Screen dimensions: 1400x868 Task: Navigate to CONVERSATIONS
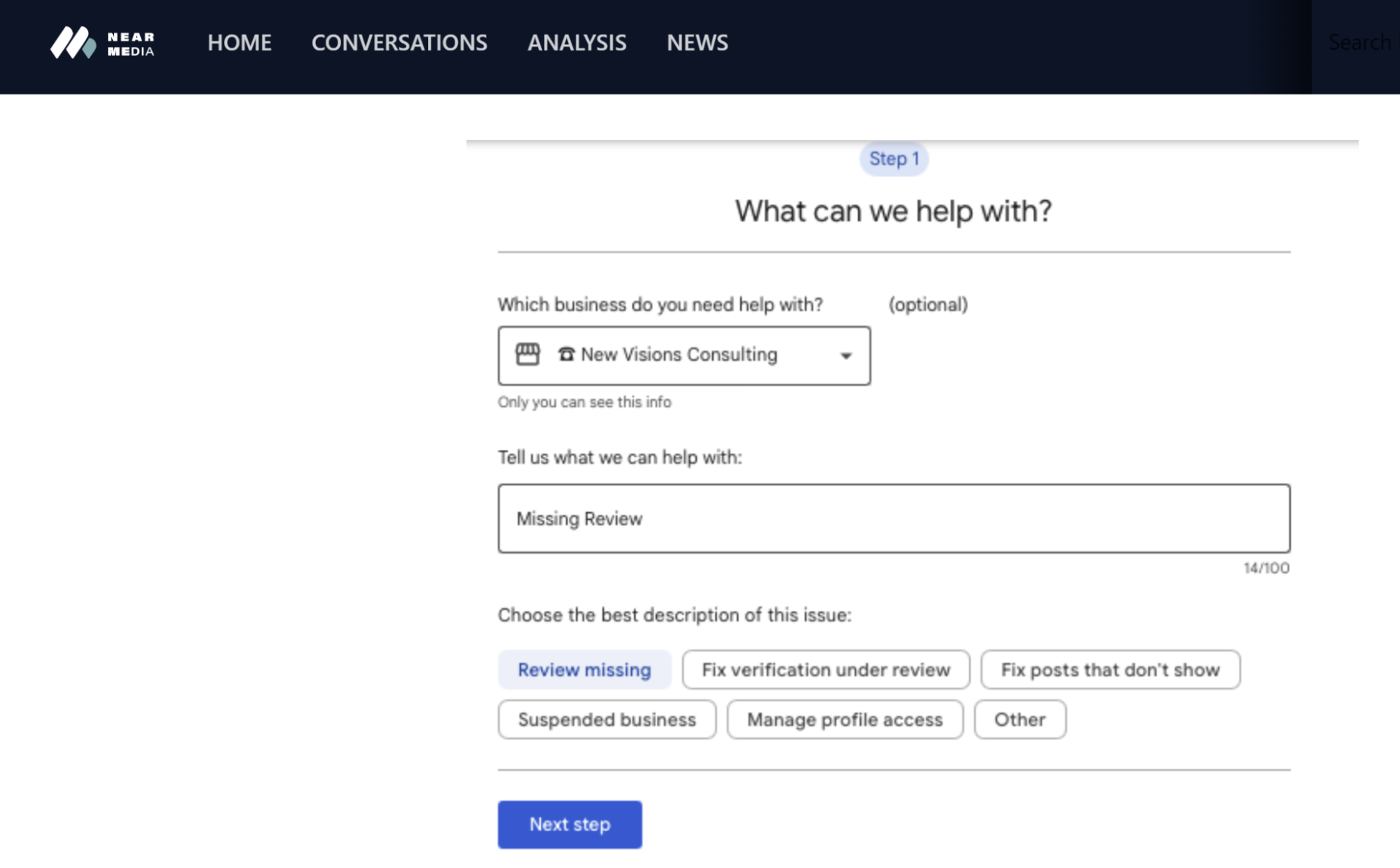click(x=399, y=43)
